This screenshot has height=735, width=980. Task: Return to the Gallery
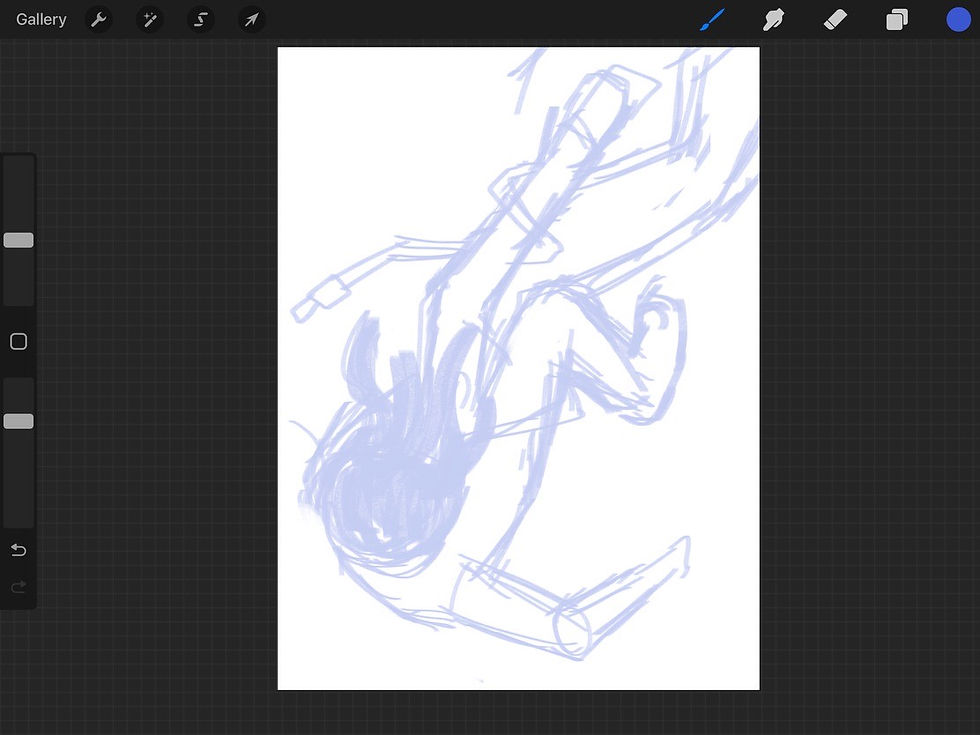click(x=41, y=19)
